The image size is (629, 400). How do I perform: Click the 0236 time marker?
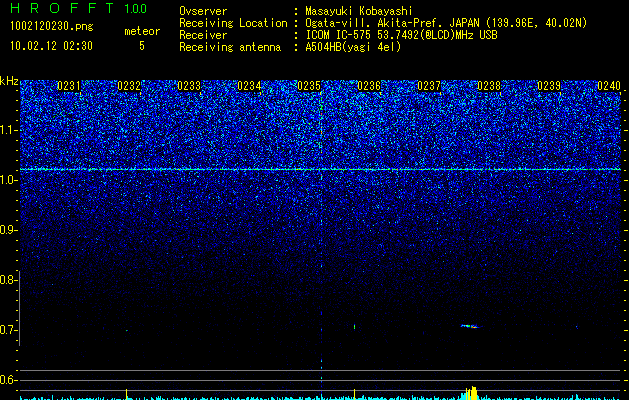point(369,86)
